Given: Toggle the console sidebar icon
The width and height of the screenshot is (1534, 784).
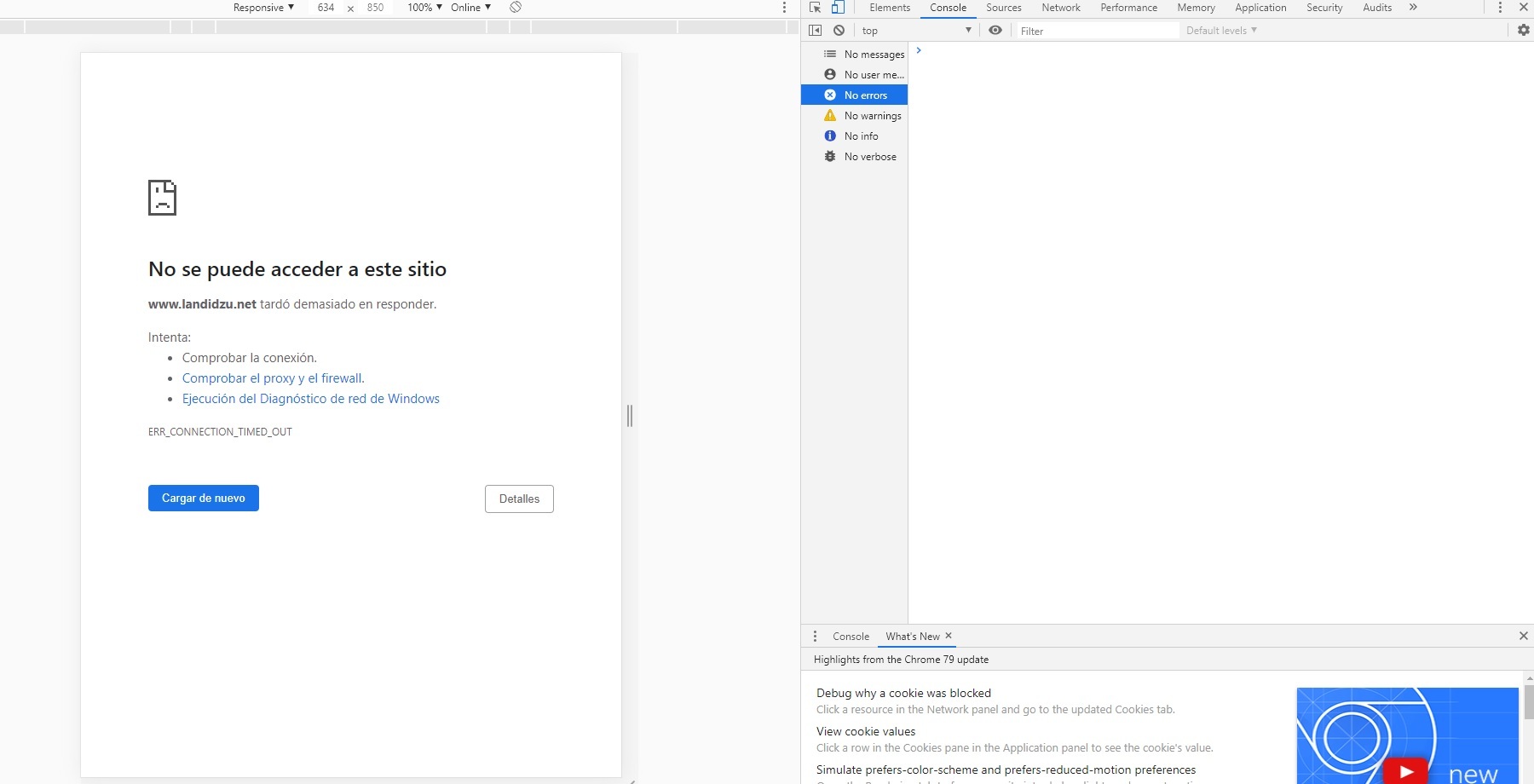Looking at the screenshot, I should click(x=816, y=31).
